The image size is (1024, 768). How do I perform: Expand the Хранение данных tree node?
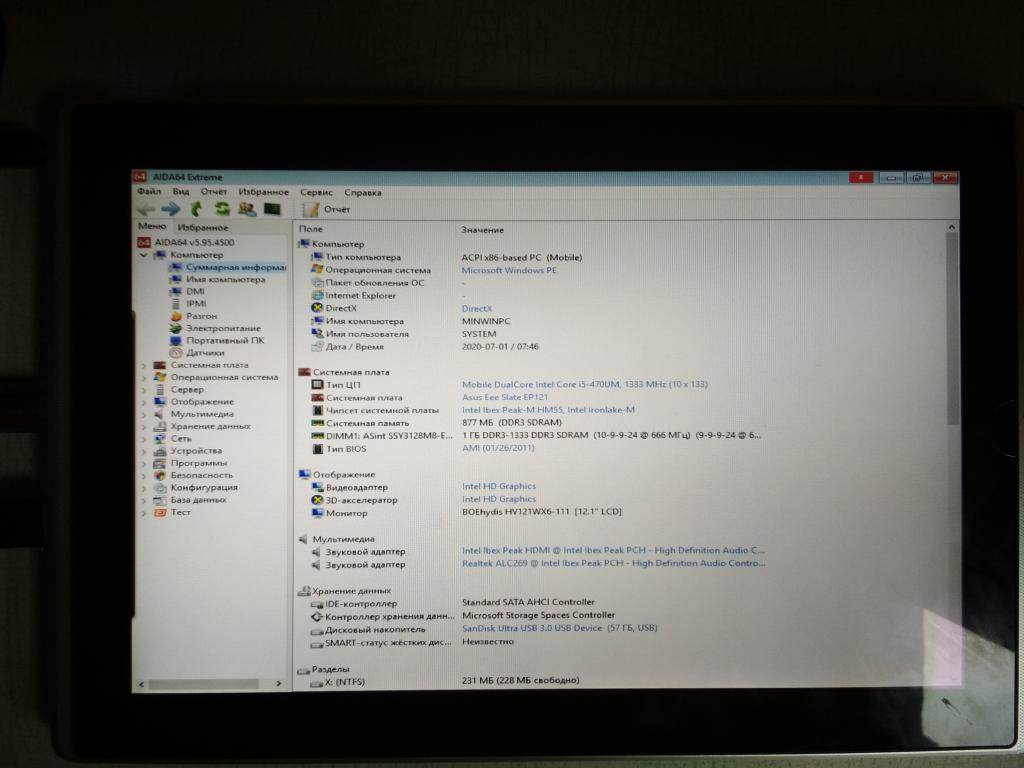(144, 426)
